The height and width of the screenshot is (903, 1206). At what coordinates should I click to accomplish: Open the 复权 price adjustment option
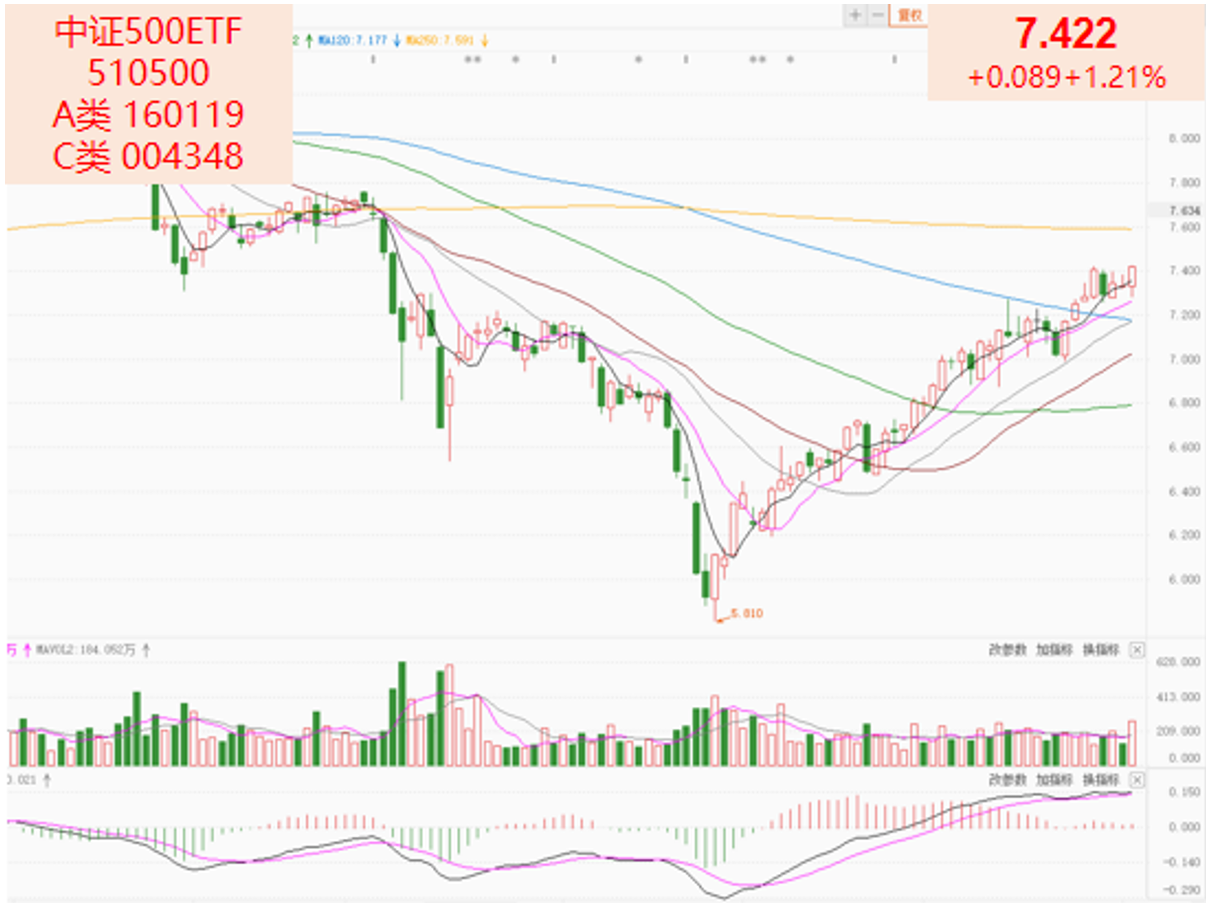point(909,15)
